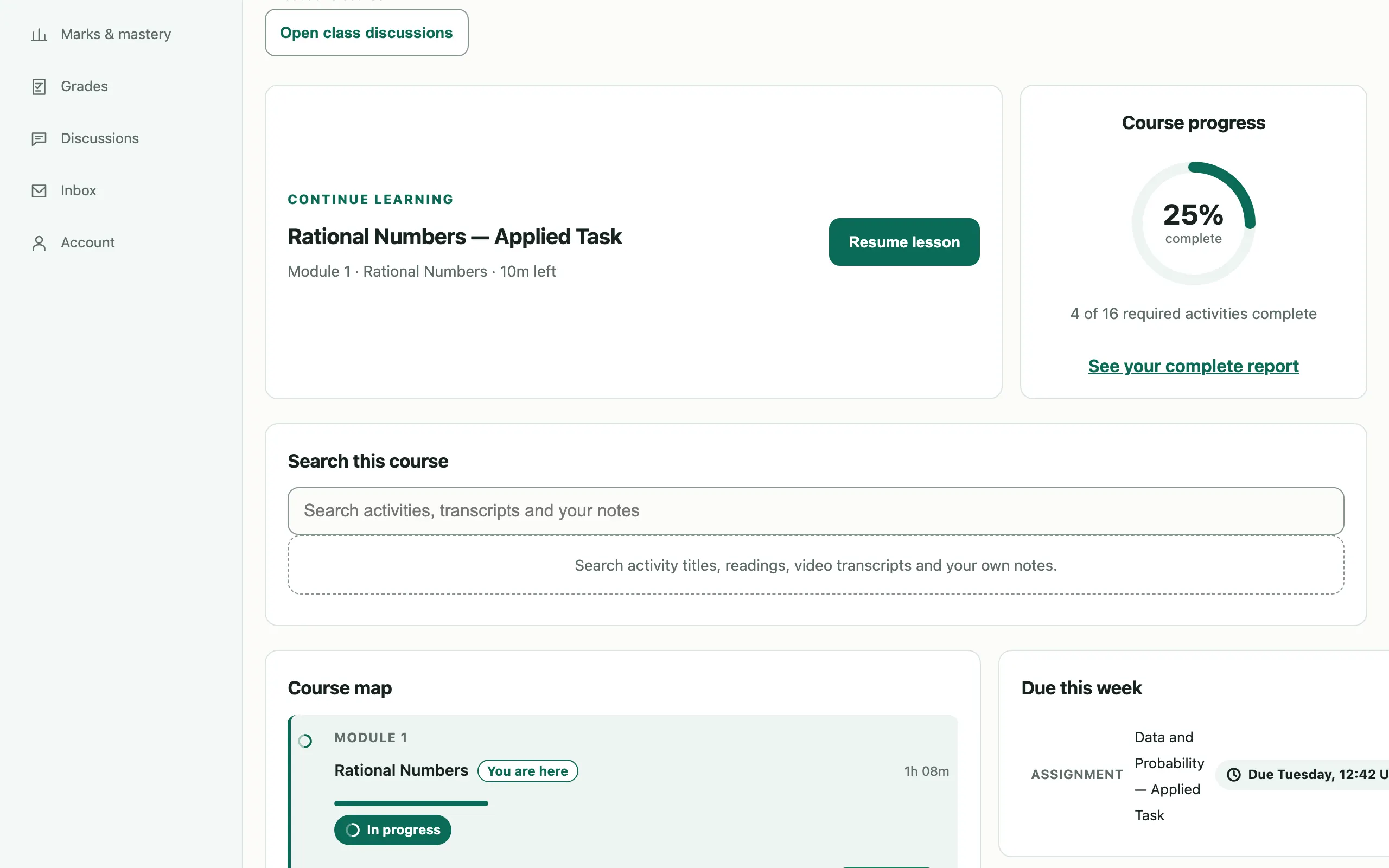Click the clock icon on the due date badge
1389x868 pixels.
[x=1233, y=775]
